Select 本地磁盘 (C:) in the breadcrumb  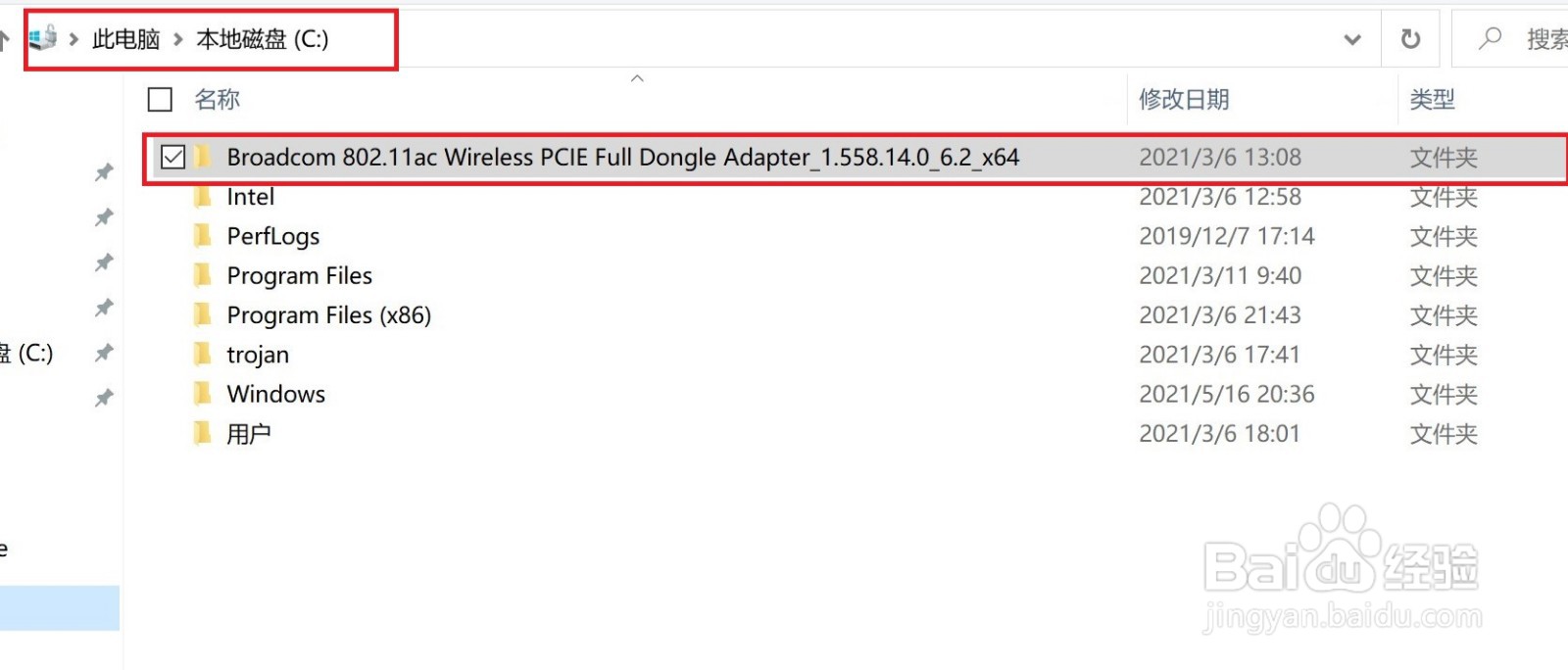[263, 39]
